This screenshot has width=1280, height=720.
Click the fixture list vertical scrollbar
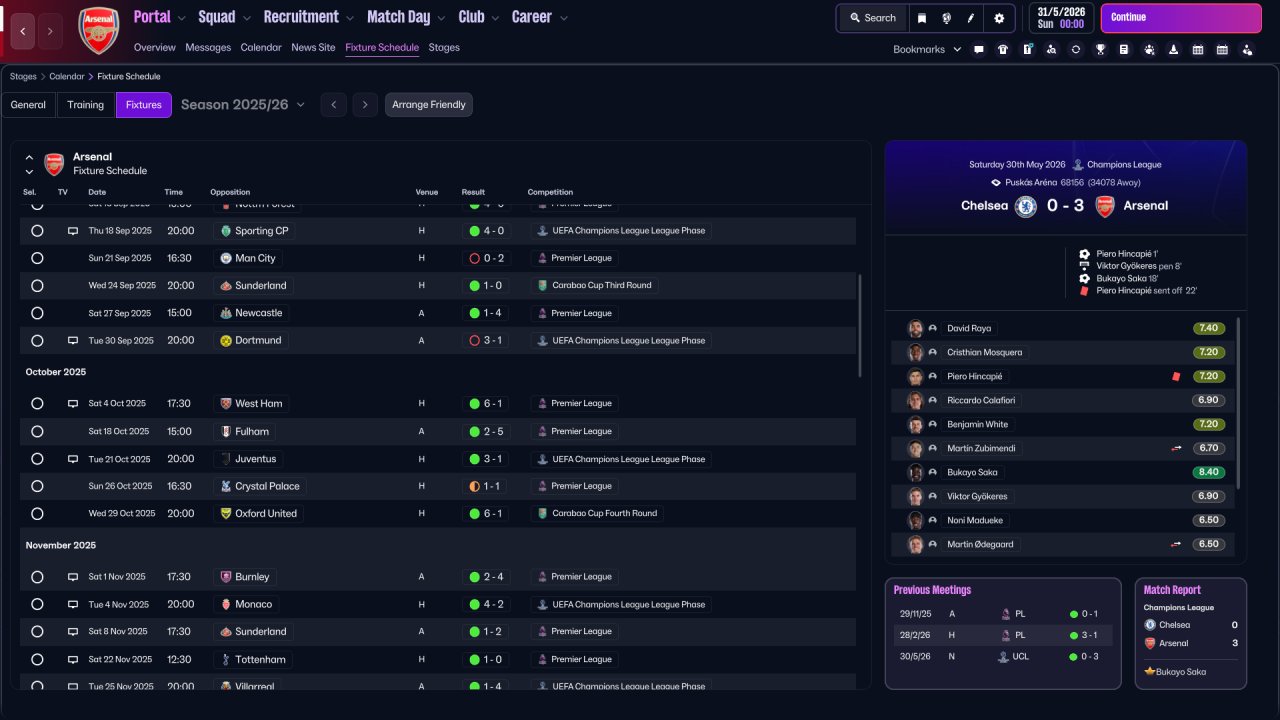pos(860,326)
